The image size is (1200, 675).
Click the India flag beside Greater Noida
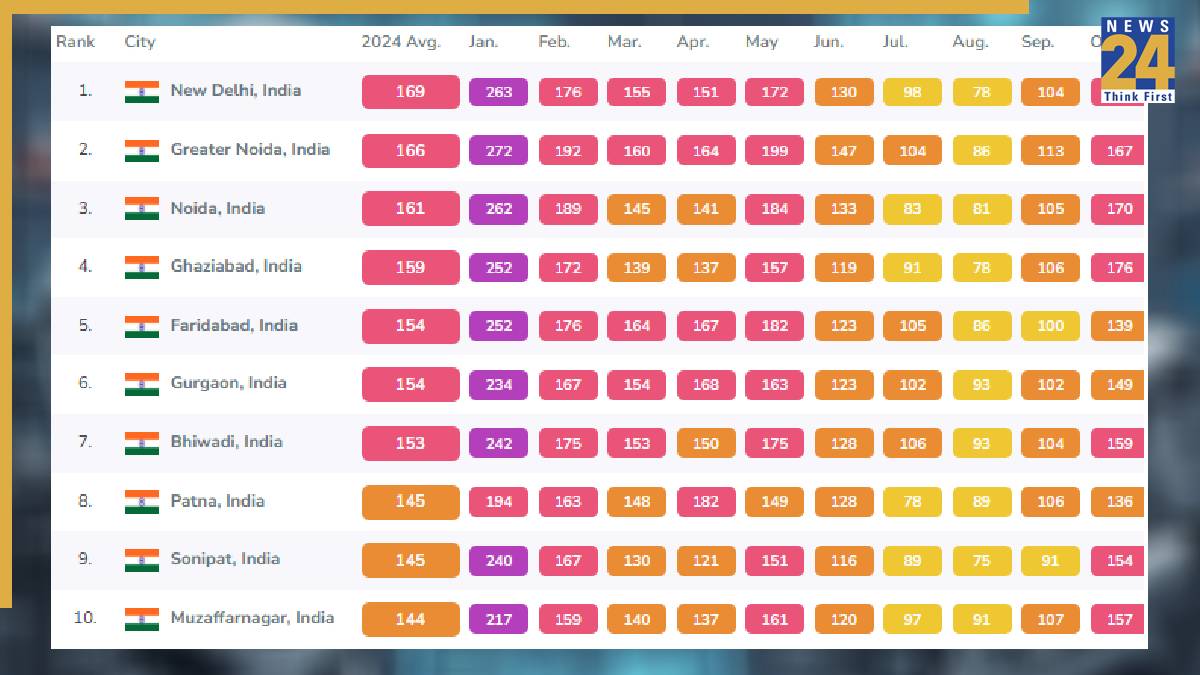[142, 150]
